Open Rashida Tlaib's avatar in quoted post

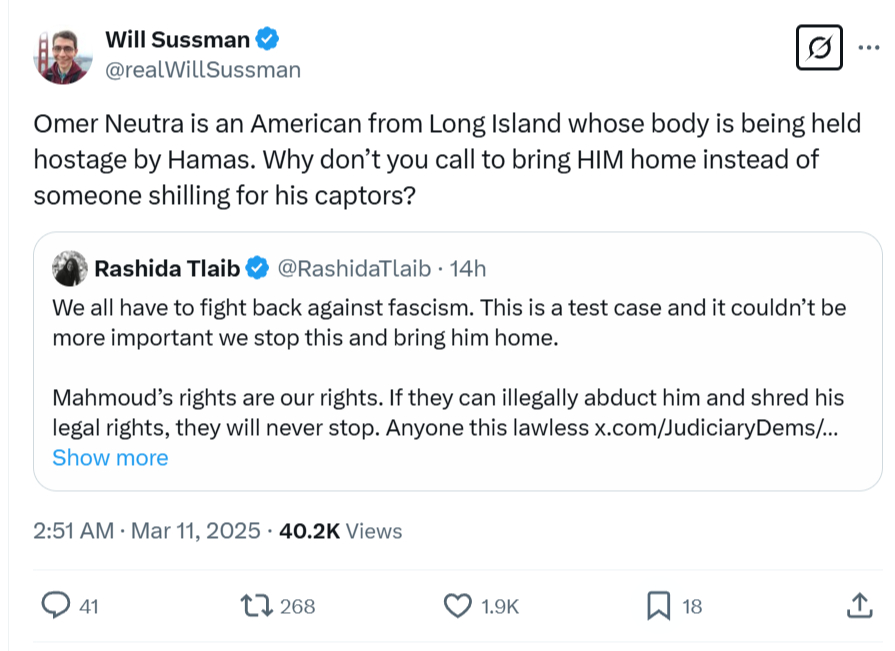(x=68, y=268)
